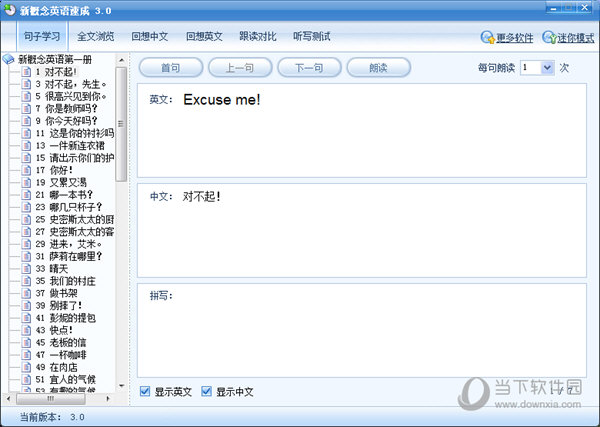The width and height of the screenshot is (600, 427).
Task: Click the document icon of lesson 5
Action: click(x=26, y=96)
